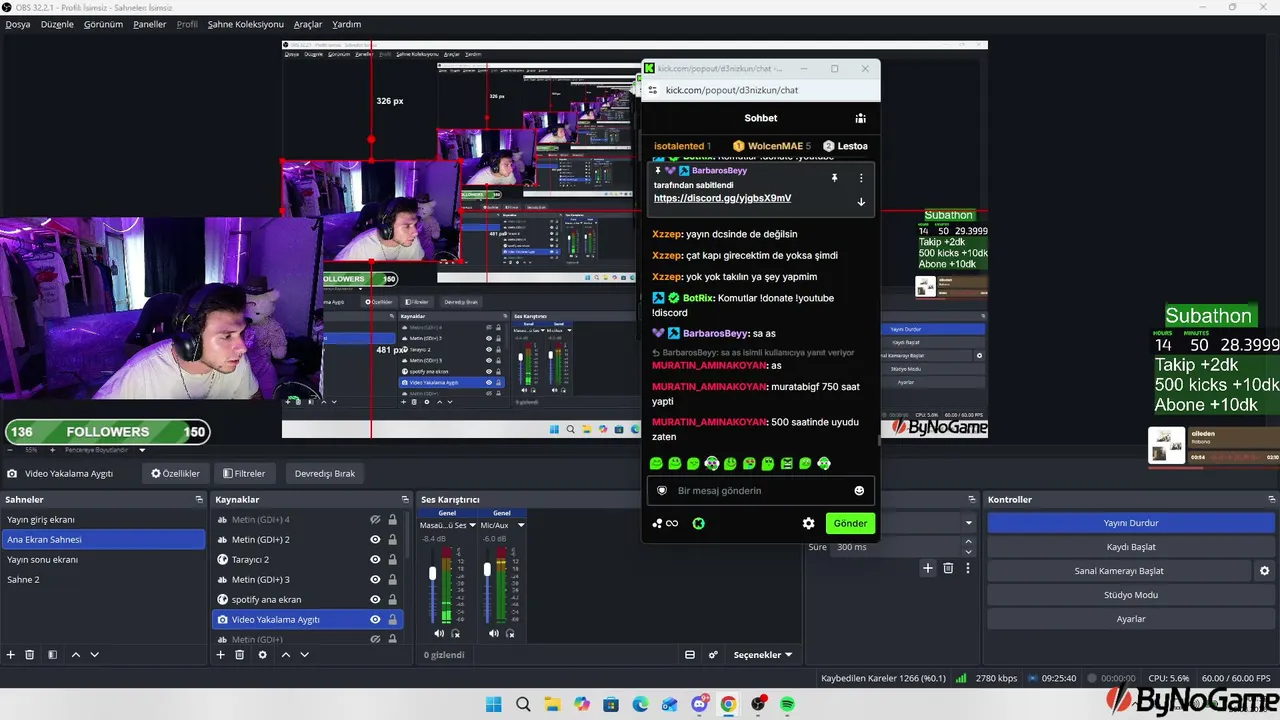Open Kick chat settings gear

[x=808, y=523]
